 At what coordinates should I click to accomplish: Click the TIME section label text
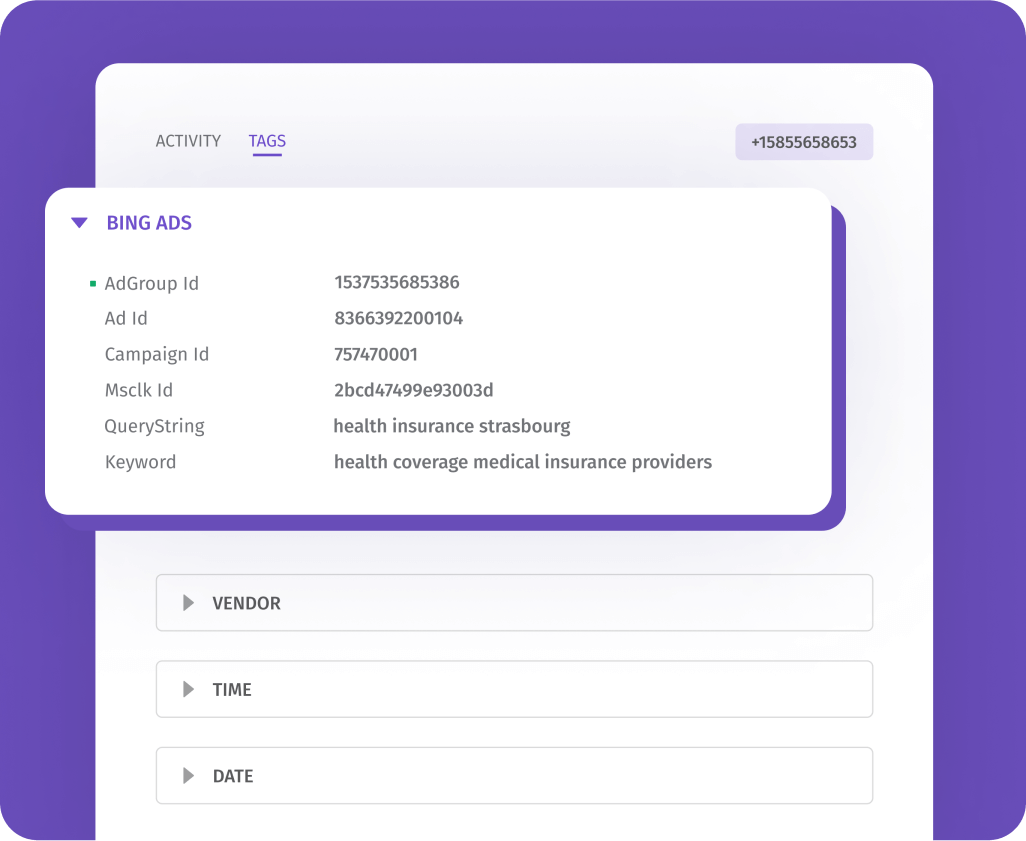tap(232, 689)
